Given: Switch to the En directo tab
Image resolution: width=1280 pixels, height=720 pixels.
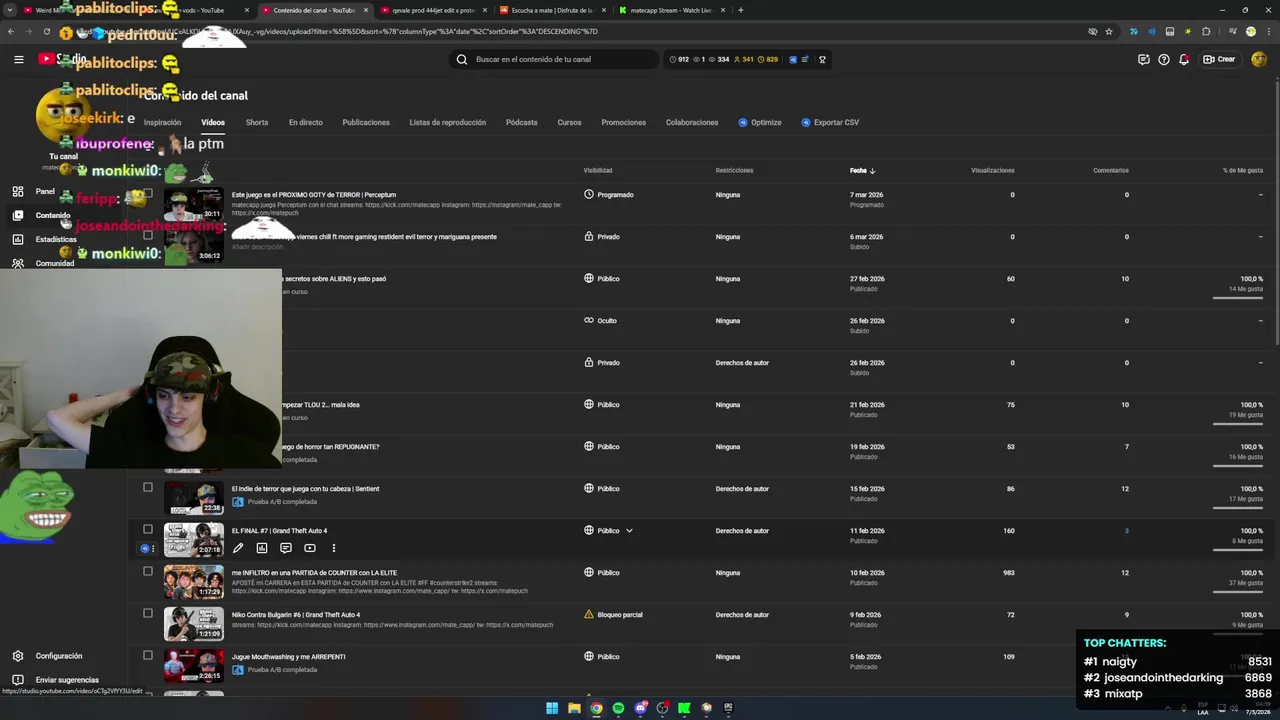Looking at the screenshot, I should tap(306, 122).
